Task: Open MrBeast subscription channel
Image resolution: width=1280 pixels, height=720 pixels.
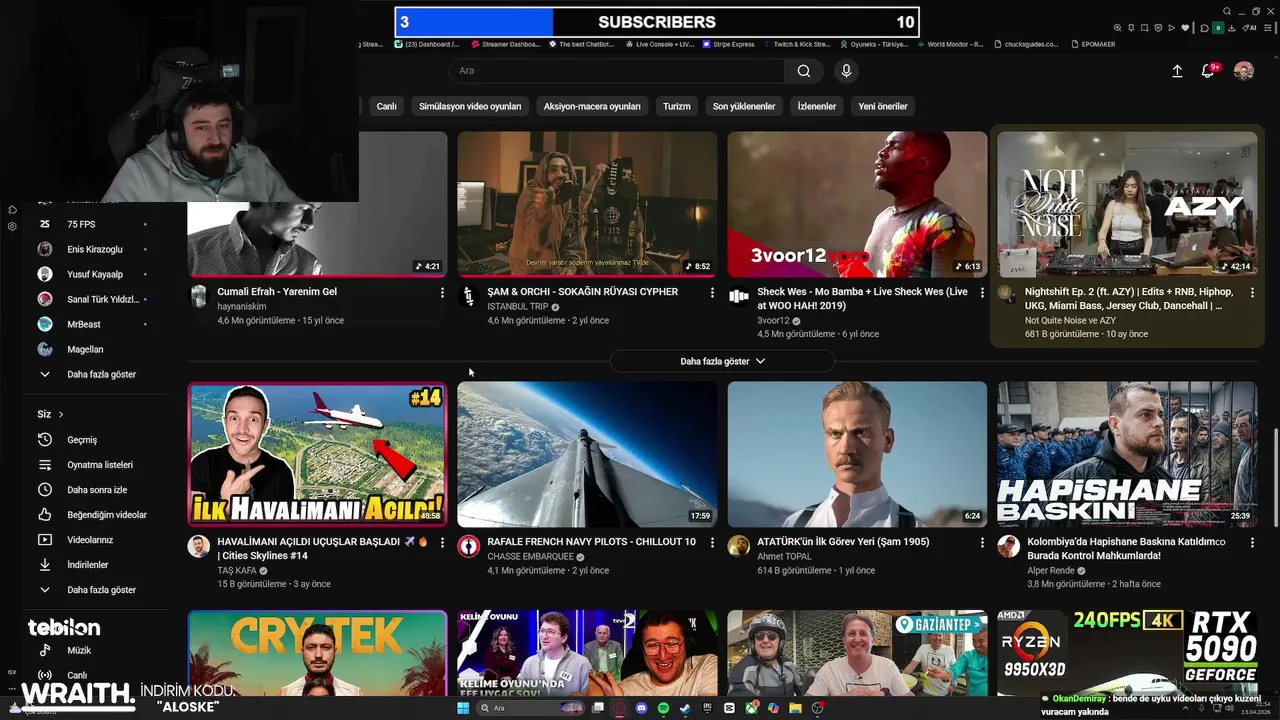Action: [x=95, y=324]
